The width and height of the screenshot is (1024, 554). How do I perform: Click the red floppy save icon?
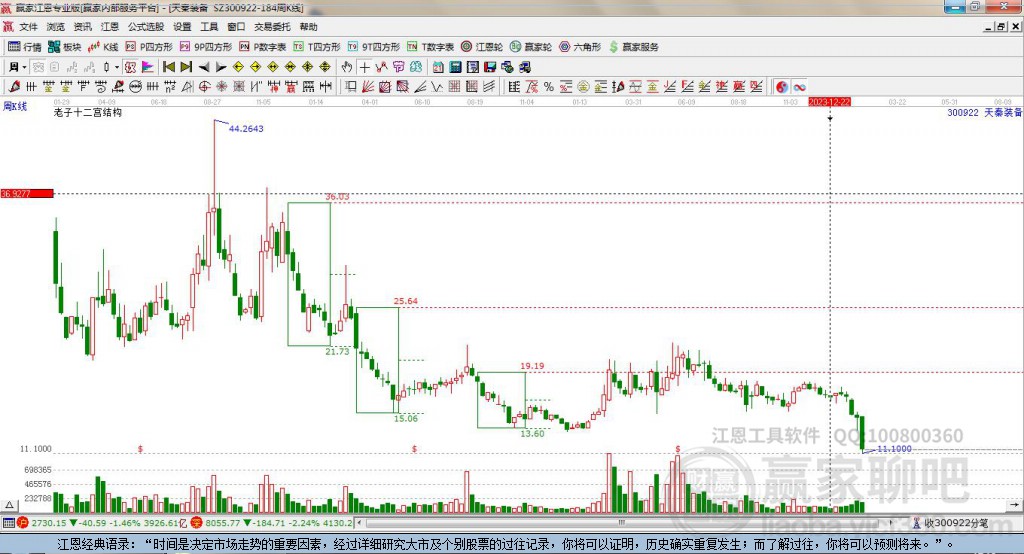(x=490, y=67)
